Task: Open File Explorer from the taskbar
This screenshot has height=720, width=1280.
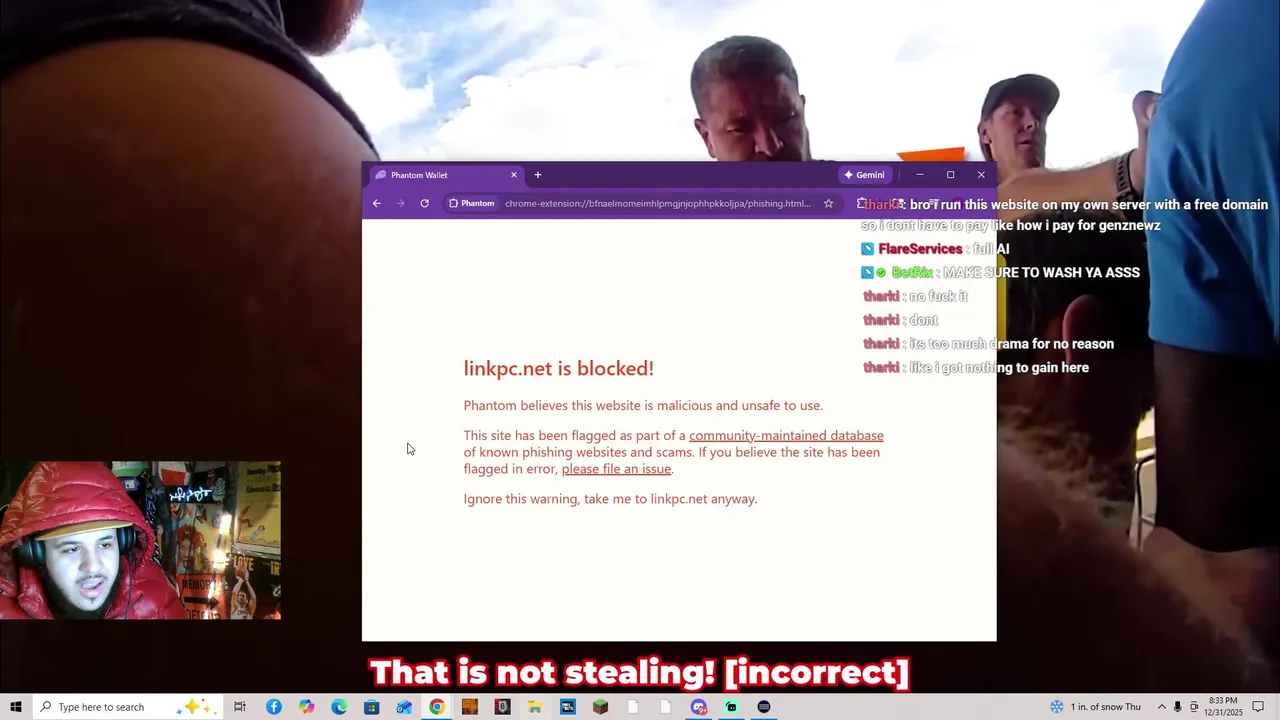Action: 535,707
